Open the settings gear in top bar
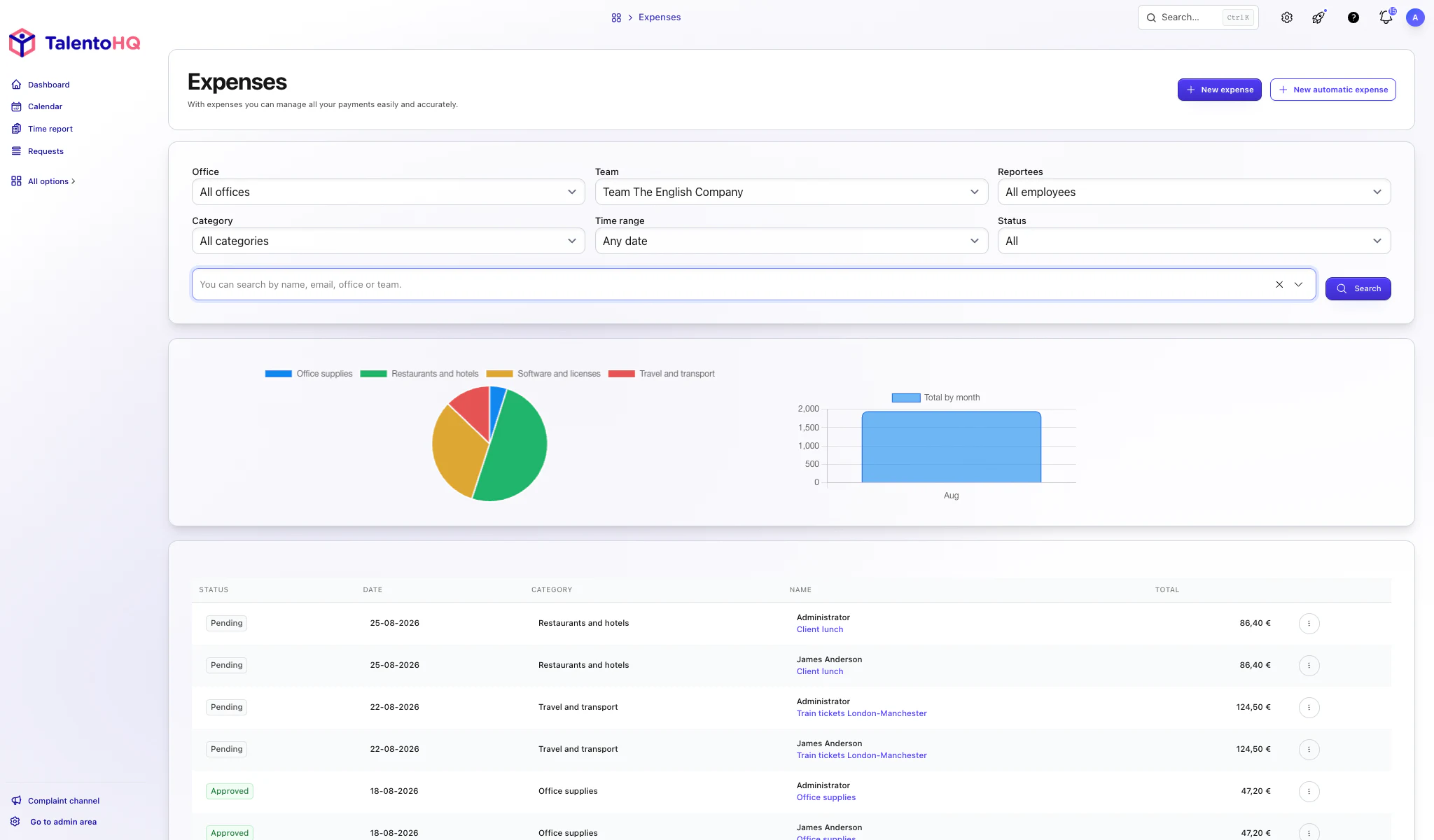 pos(1287,17)
